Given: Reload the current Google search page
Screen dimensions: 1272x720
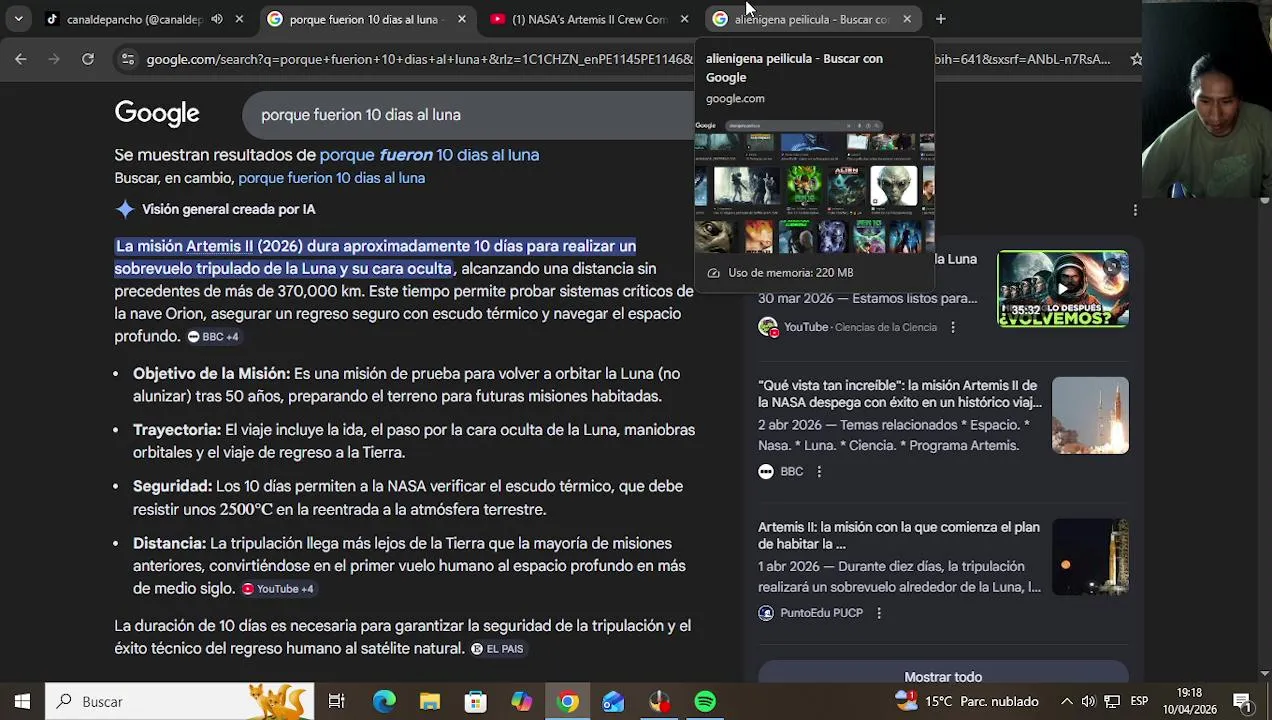Looking at the screenshot, I should 88,59.
